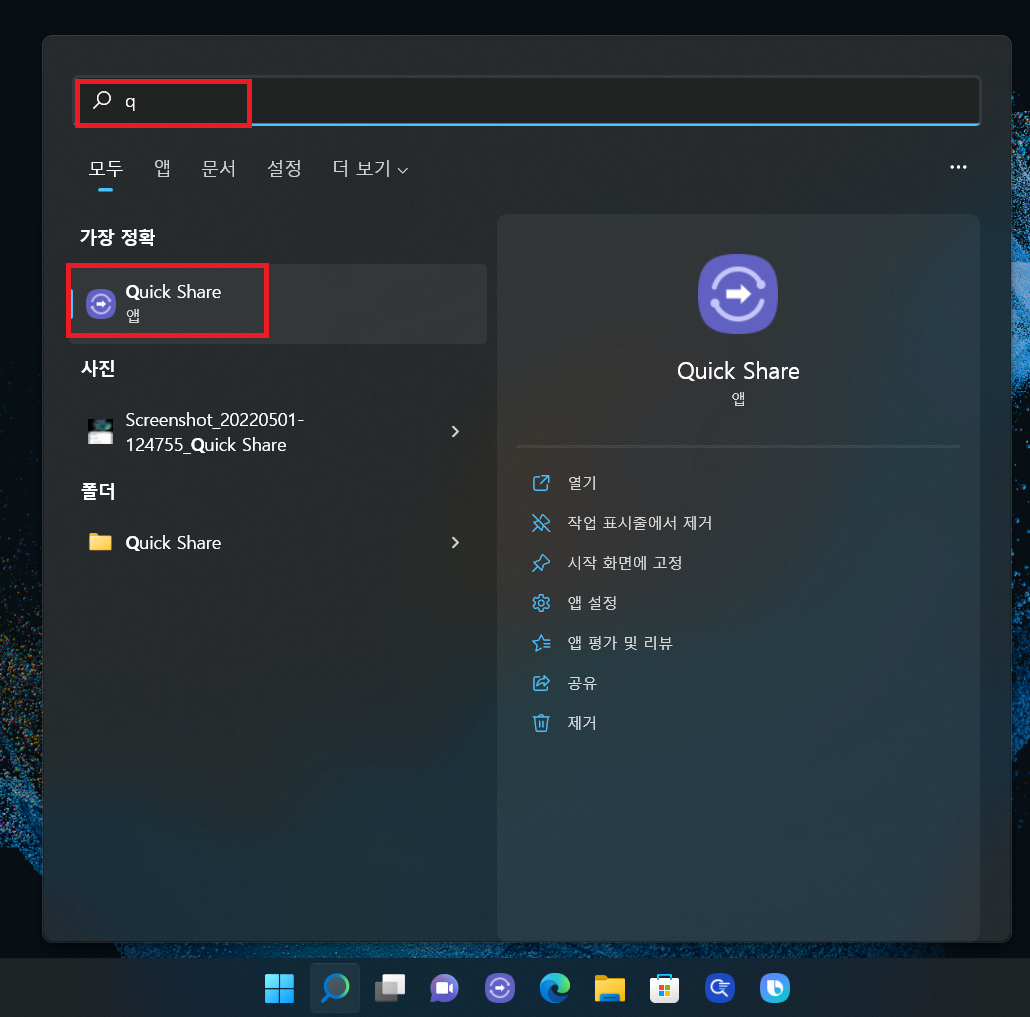Open 앱 설정
This screenshot has height=1017, width=1030.
click(x=592, y=603)
